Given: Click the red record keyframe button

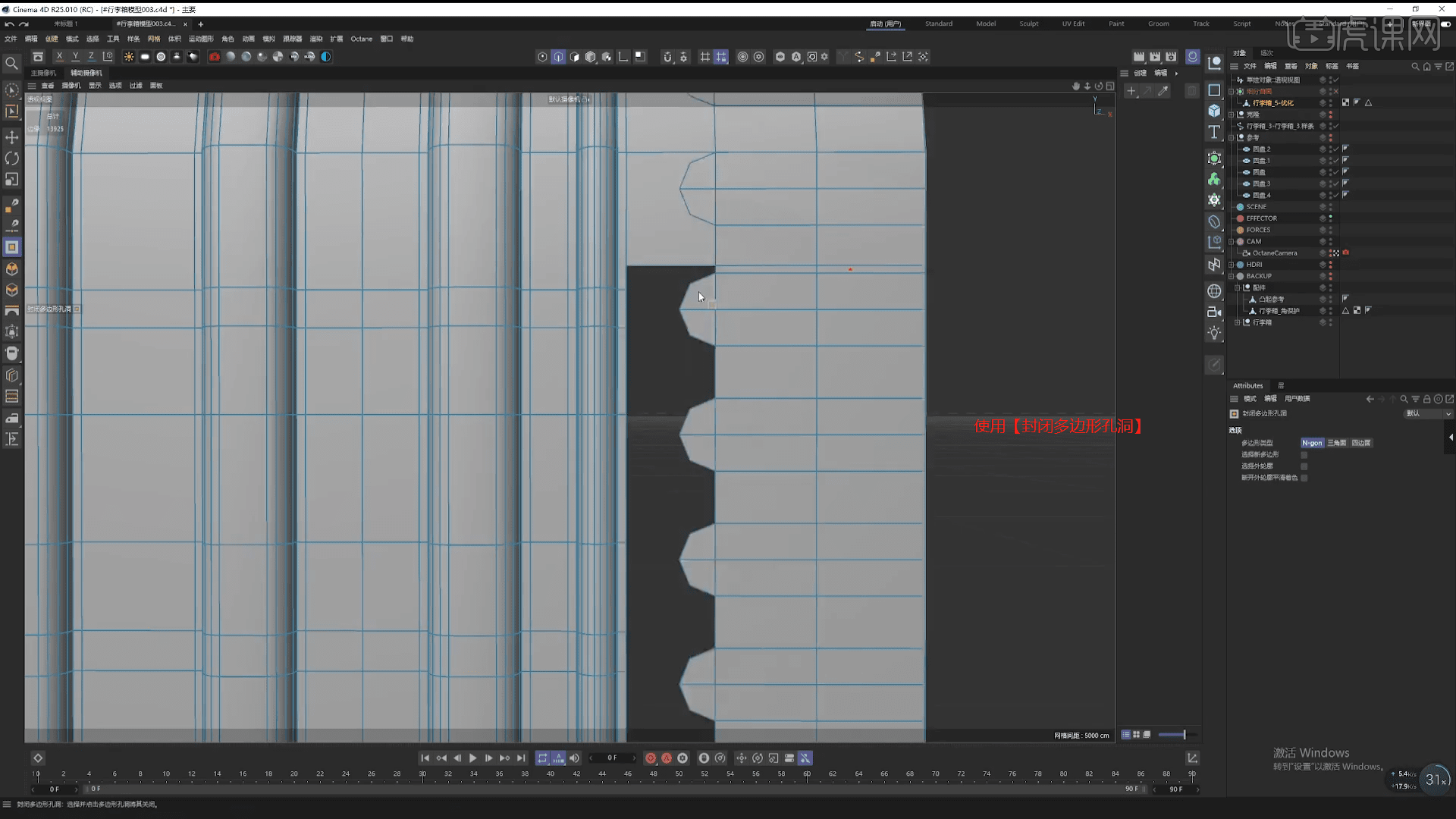Looking at the screenshot, I should 651,758.
